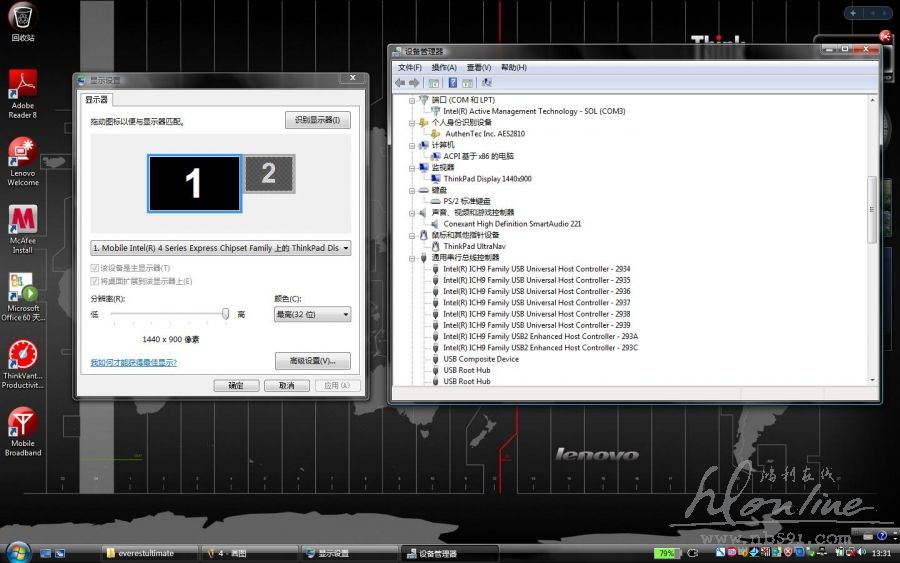Viewport: 900px width, 563px height.
Task: Click the blue help icon in Device Manager toolbar
Action: point(453,82)
